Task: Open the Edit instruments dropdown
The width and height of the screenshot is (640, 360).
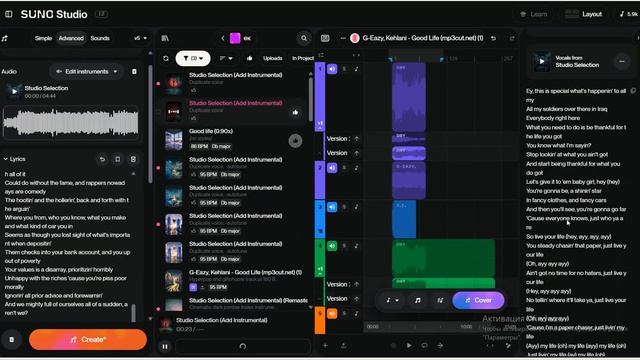Action: click(x=87, y=71)
